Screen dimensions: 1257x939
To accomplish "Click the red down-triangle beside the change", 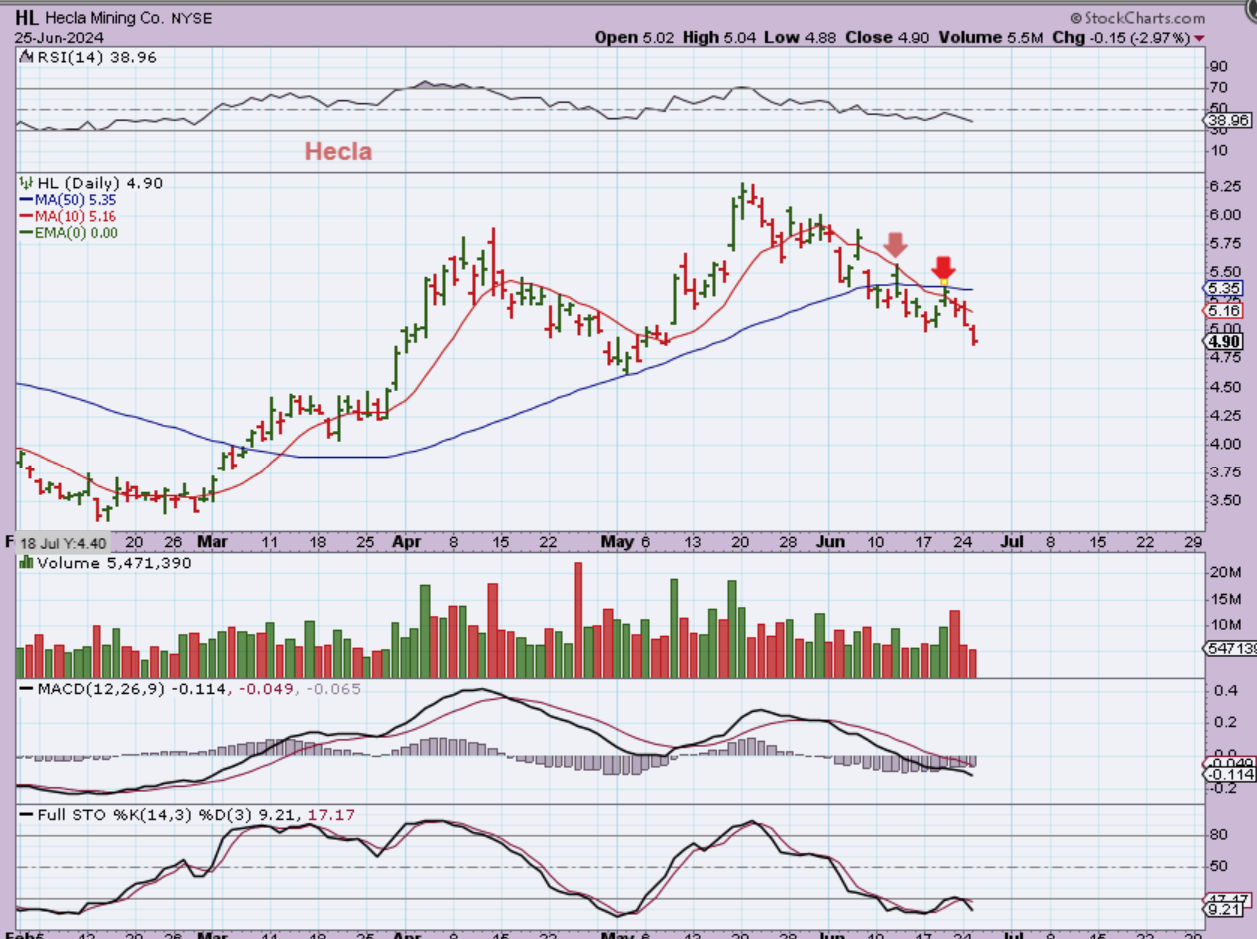I will (x=1199, y=38).
